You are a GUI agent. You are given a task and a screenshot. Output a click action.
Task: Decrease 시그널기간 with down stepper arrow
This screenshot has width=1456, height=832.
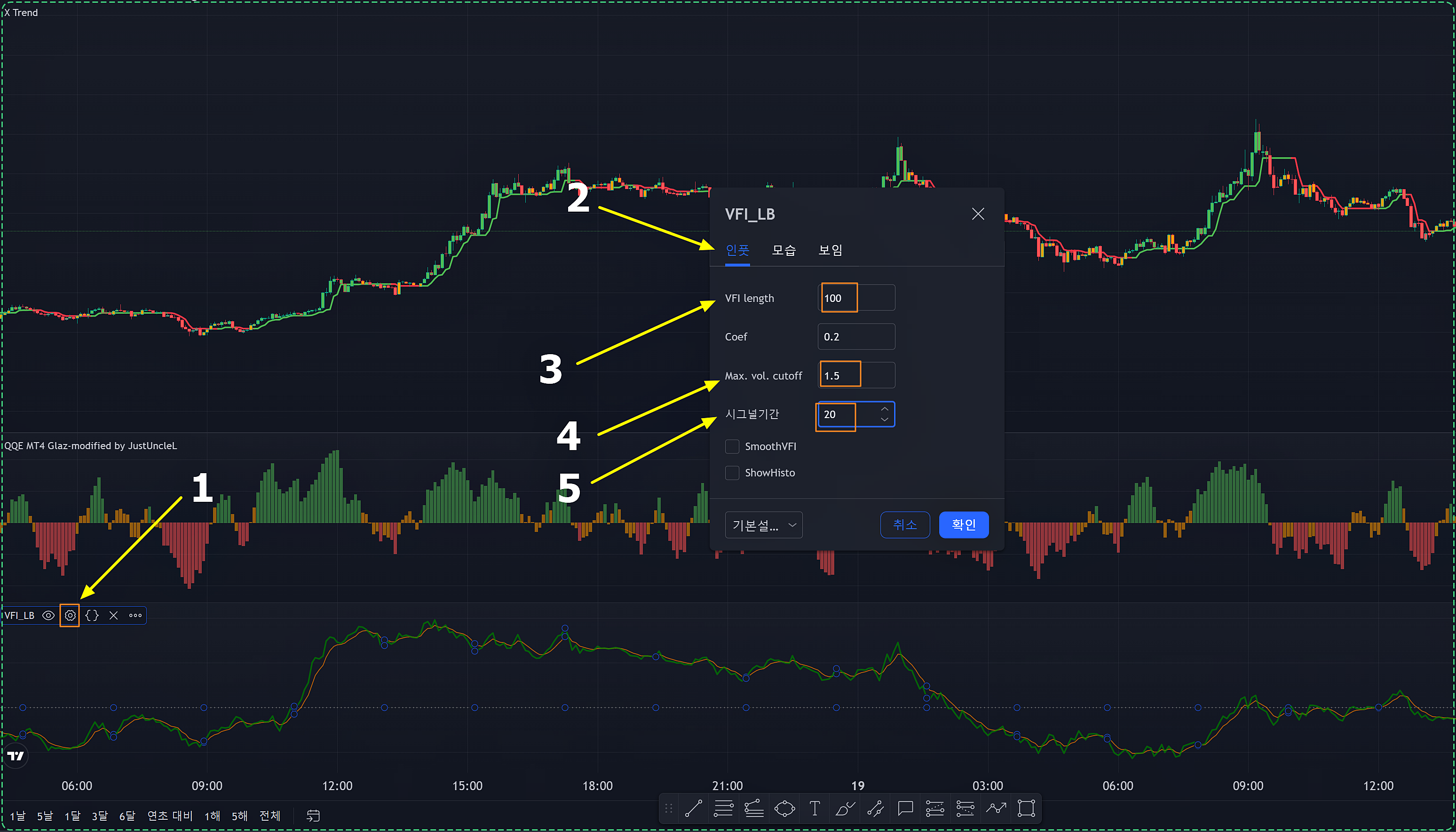click(884, 420)
